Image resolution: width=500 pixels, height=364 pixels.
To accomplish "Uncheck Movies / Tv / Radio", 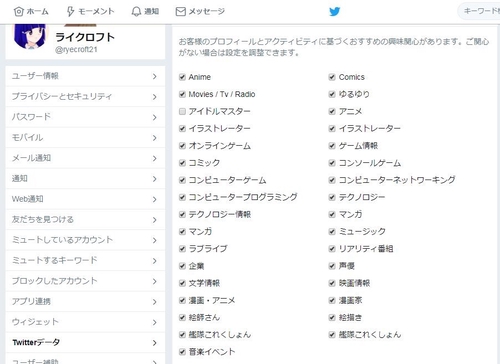I will click(x=182, y=94).
